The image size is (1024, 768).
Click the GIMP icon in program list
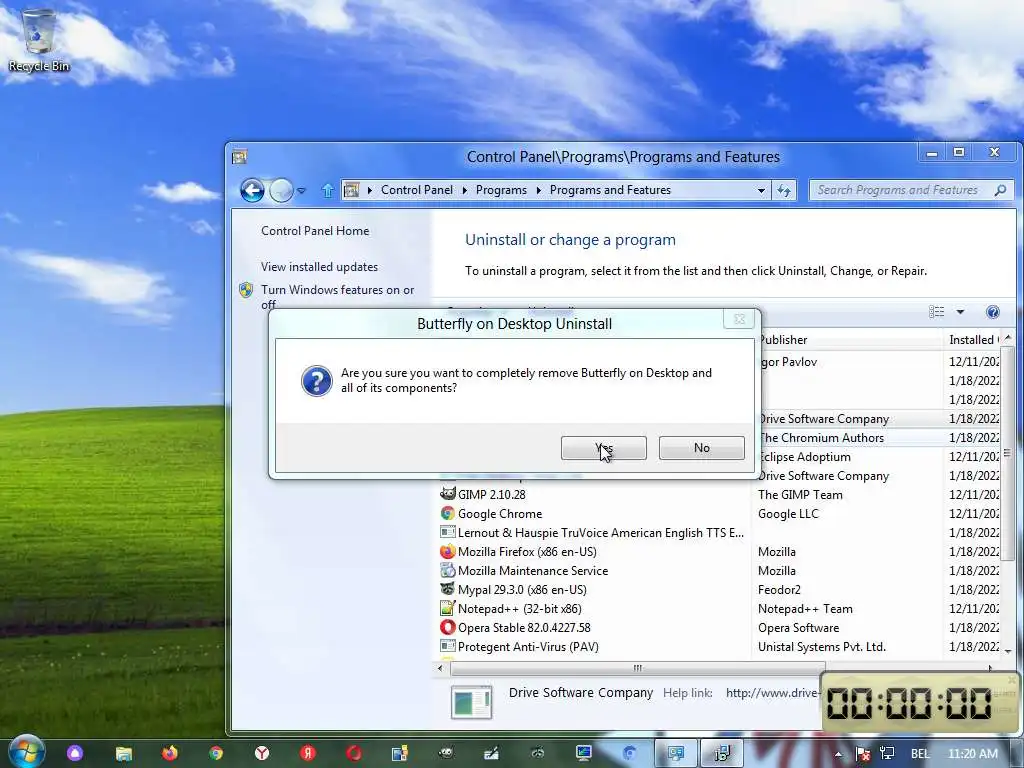[447, 494]
